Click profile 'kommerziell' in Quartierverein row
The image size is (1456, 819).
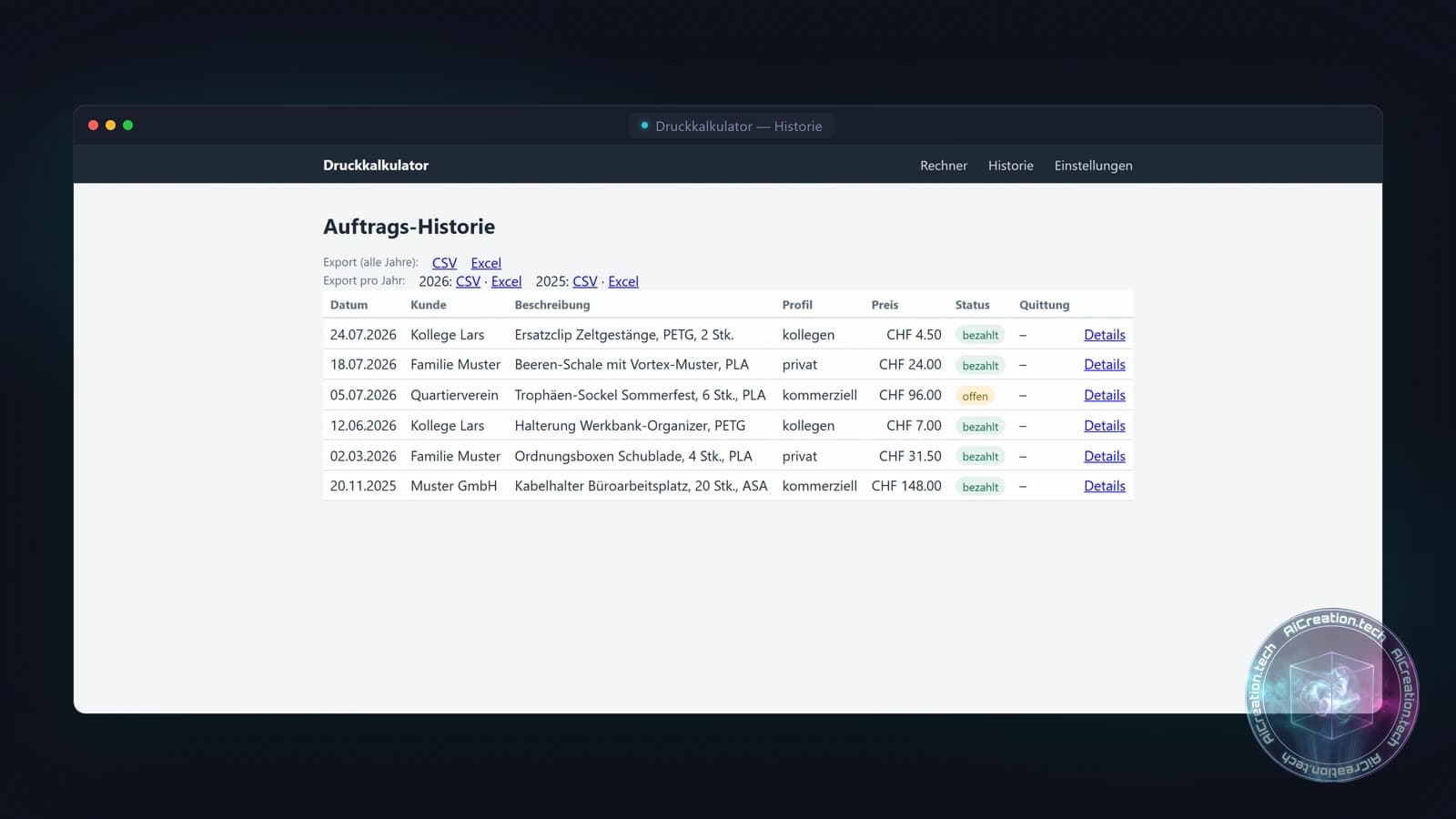[820, 395]
